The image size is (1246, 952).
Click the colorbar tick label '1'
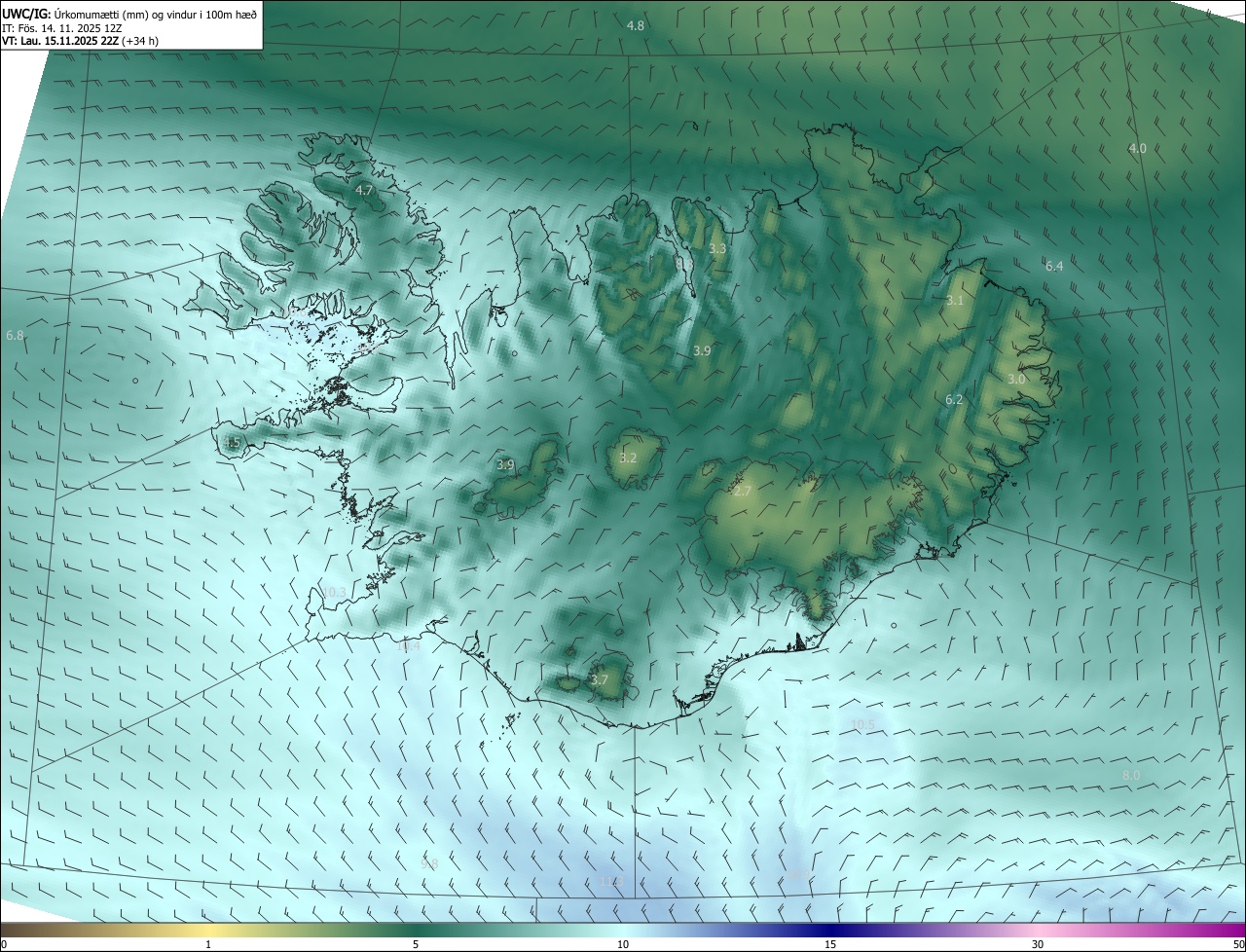(x=208, y=944)
